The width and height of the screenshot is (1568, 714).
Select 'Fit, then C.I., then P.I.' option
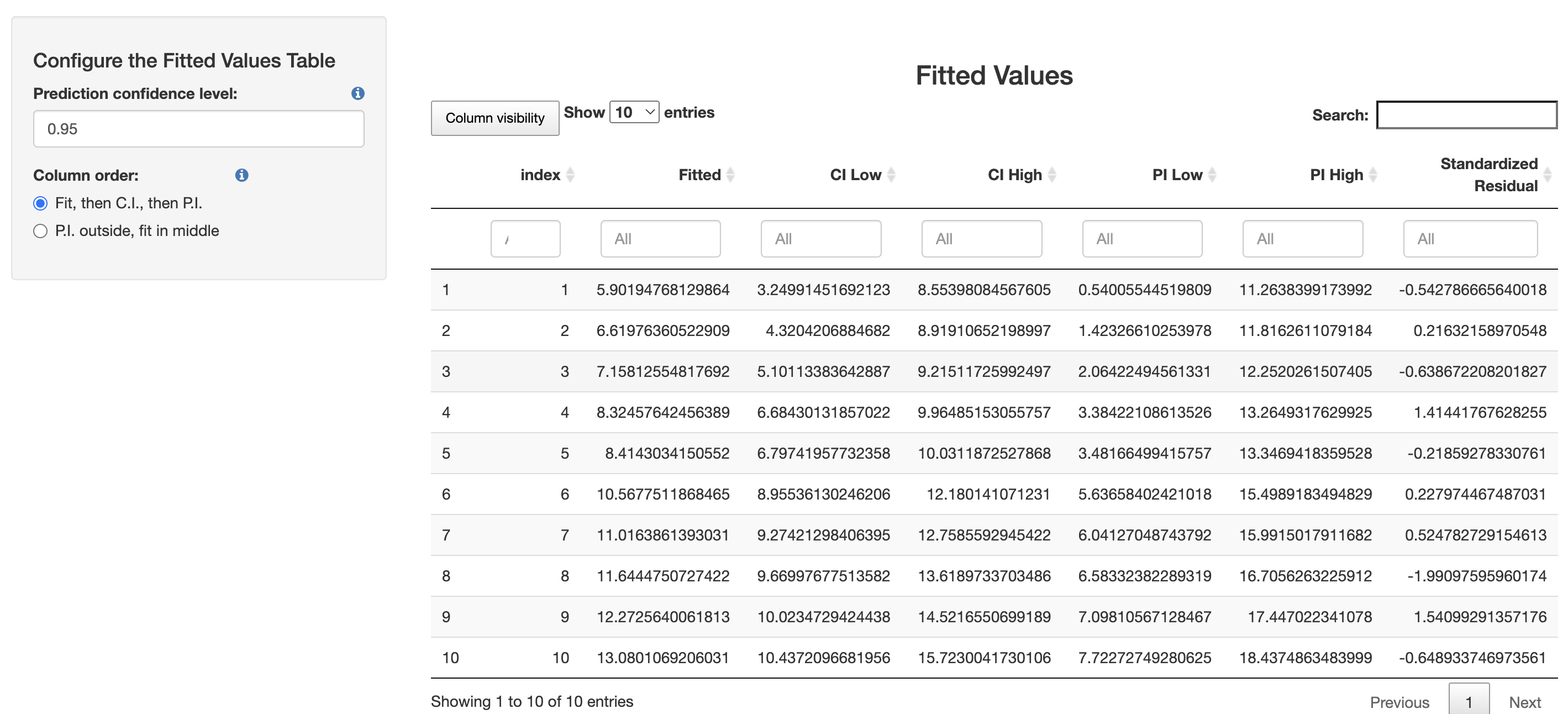point(41,203)
